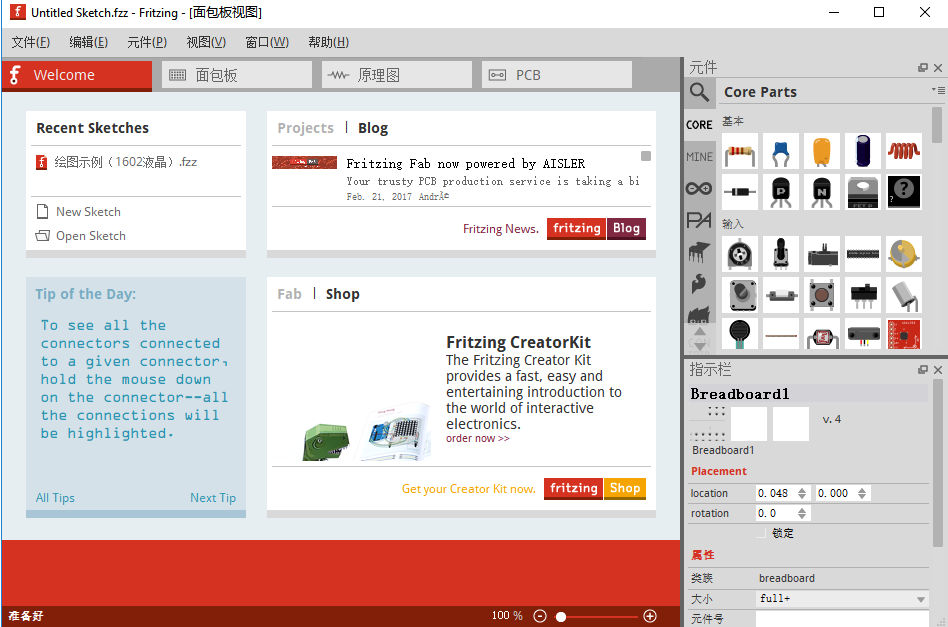This screenshot has height=627, width=948.
Task: Select the tilt sensor part
Action: tap(904, 295)
